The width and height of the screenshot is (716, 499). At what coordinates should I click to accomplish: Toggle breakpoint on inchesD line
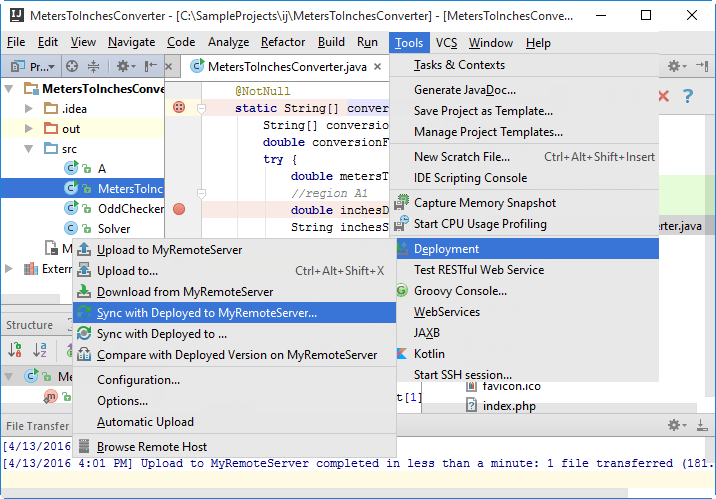click(x=179, y=209)
